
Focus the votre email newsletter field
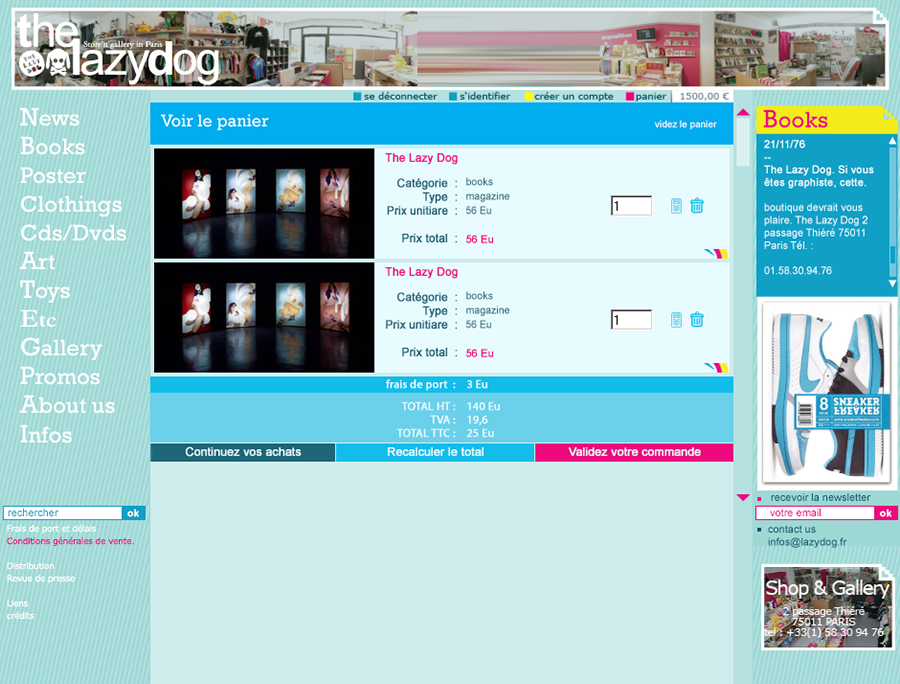coord(814,513)
